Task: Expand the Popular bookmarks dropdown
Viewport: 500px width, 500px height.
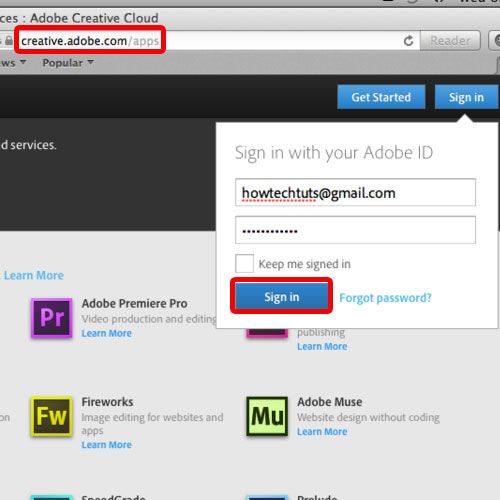Action: coord(68,63)
